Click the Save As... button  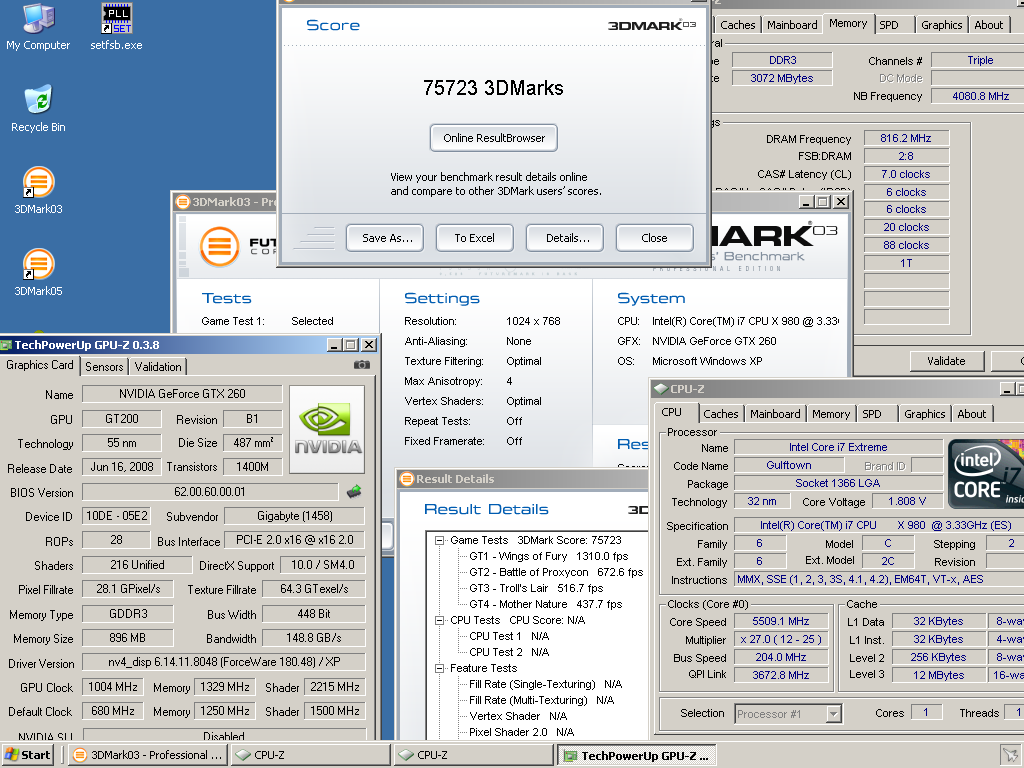pyautogui.click(x=385, y=238)
